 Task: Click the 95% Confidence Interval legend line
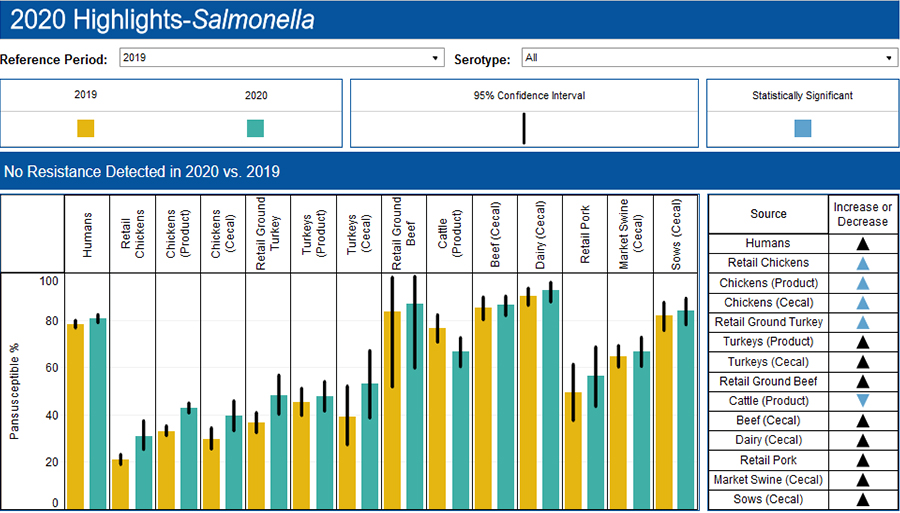coord(523,128)
